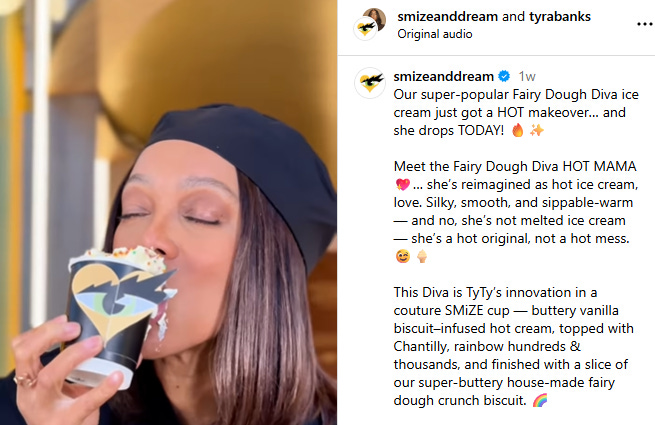
Task: Click the blue verified badge
Action: tap(504, 76)
